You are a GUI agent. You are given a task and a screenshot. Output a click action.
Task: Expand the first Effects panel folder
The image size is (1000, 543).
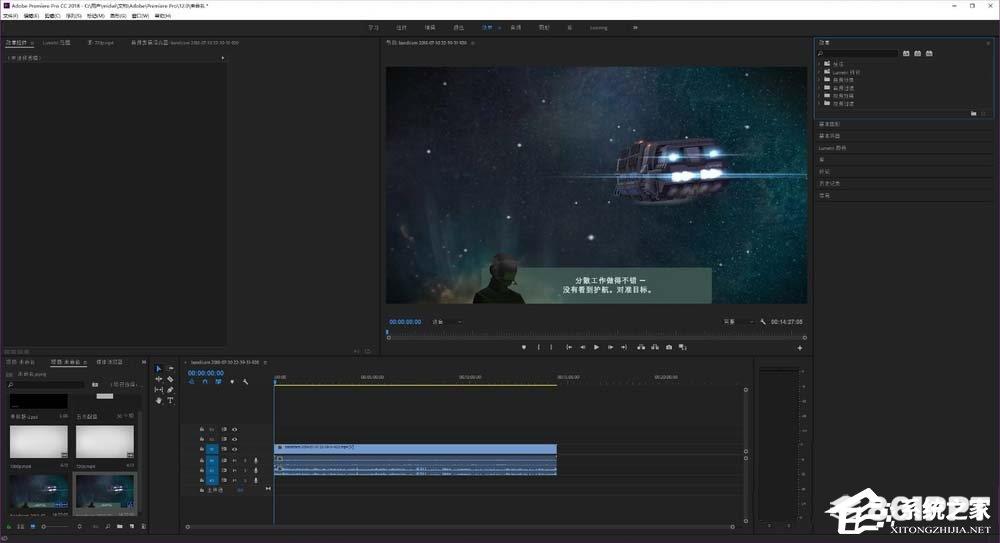820,64
